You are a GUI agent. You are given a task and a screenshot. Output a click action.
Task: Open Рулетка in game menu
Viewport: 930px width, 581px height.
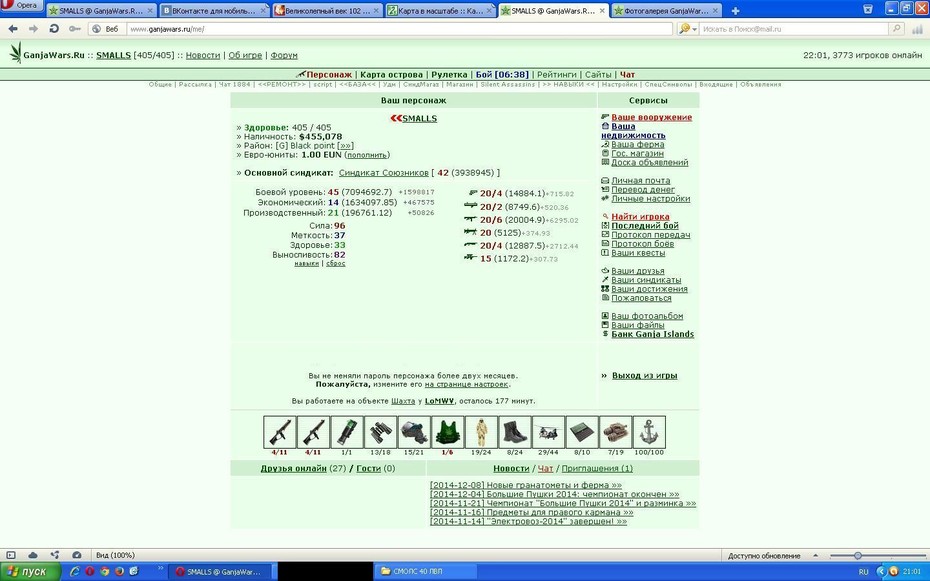449,75
